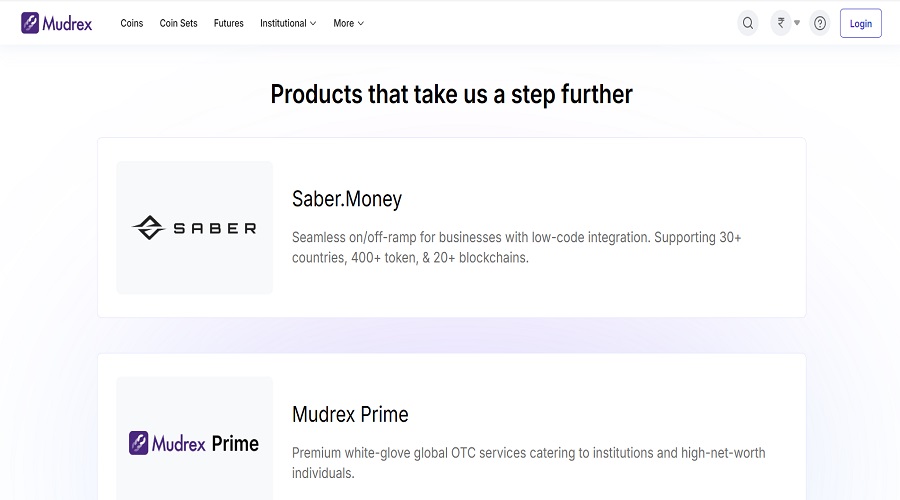The width and height of the screenshot is (900, 500).
Task: Open the Saber.Money product title
Action: click(x=347, y=199)
